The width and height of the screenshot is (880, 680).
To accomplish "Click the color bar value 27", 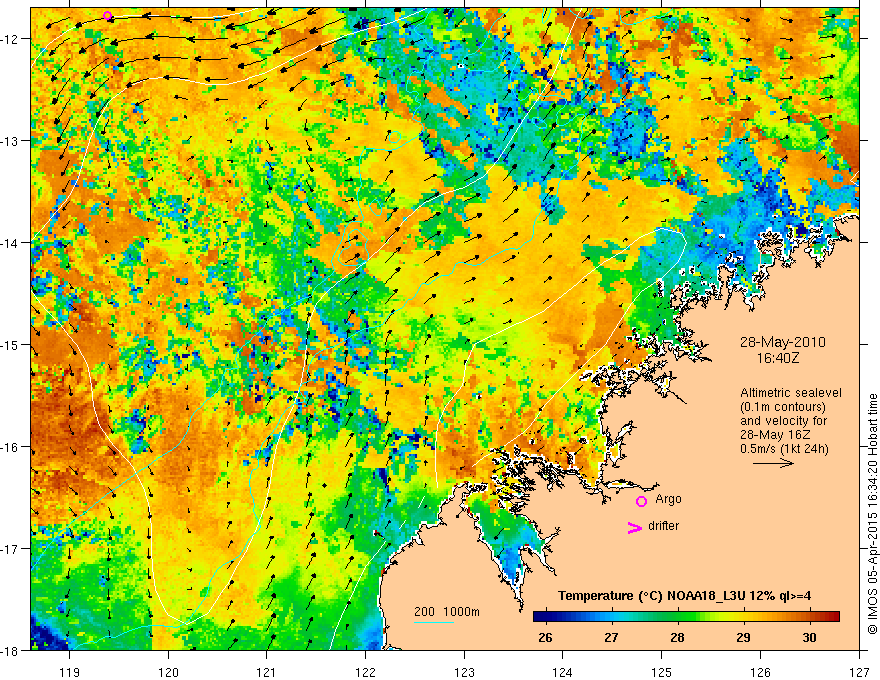I will pyautogui.click(x=611, y=638).
